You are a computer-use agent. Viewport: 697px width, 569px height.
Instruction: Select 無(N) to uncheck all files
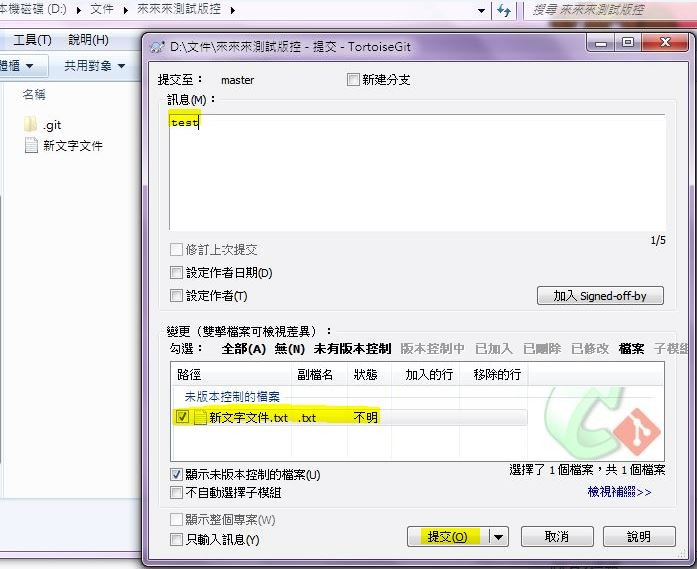289,349
